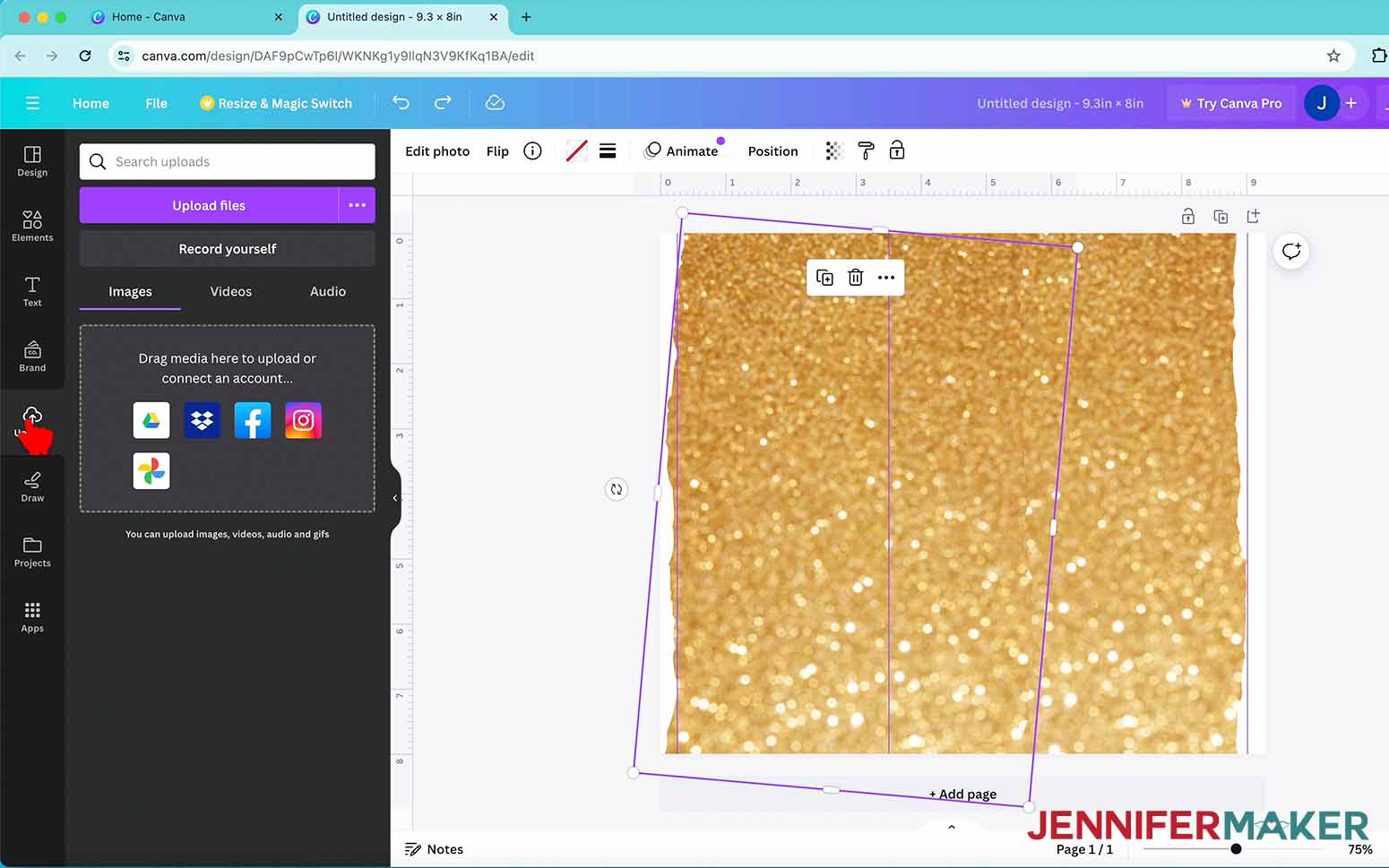Viewport: 1389px width, 868px height.
Task: Connect Dropbox account
Action: pos(202,420)
